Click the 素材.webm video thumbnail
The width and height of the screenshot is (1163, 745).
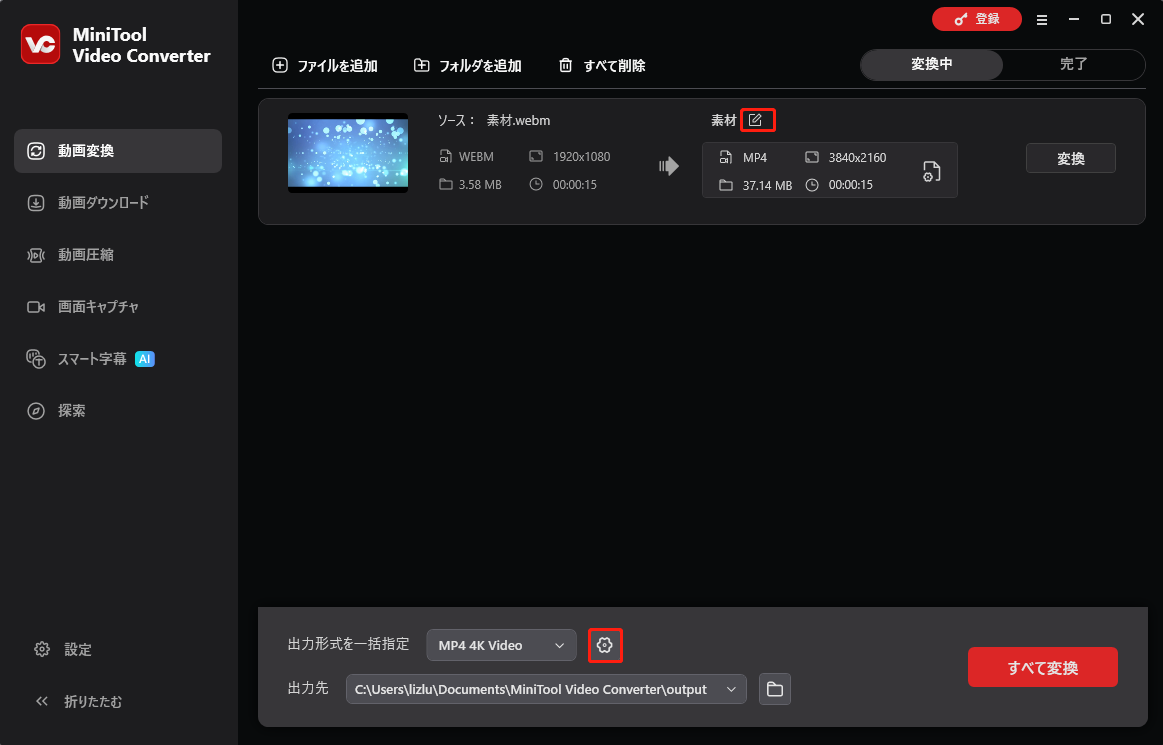coord(347,153)
